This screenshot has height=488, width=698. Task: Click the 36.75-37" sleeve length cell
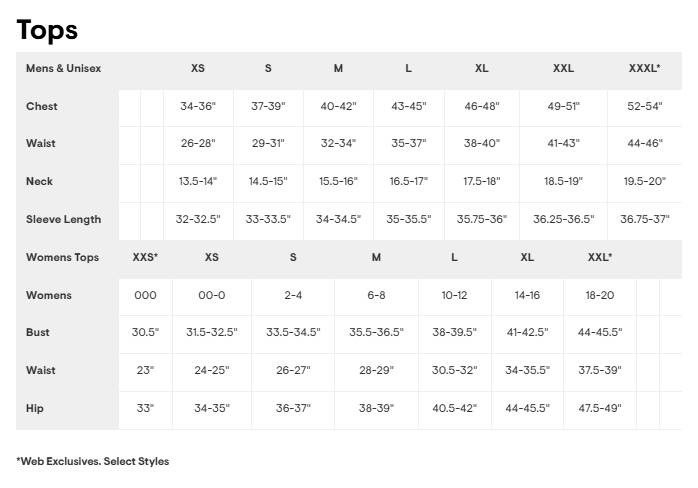(644, 219)
